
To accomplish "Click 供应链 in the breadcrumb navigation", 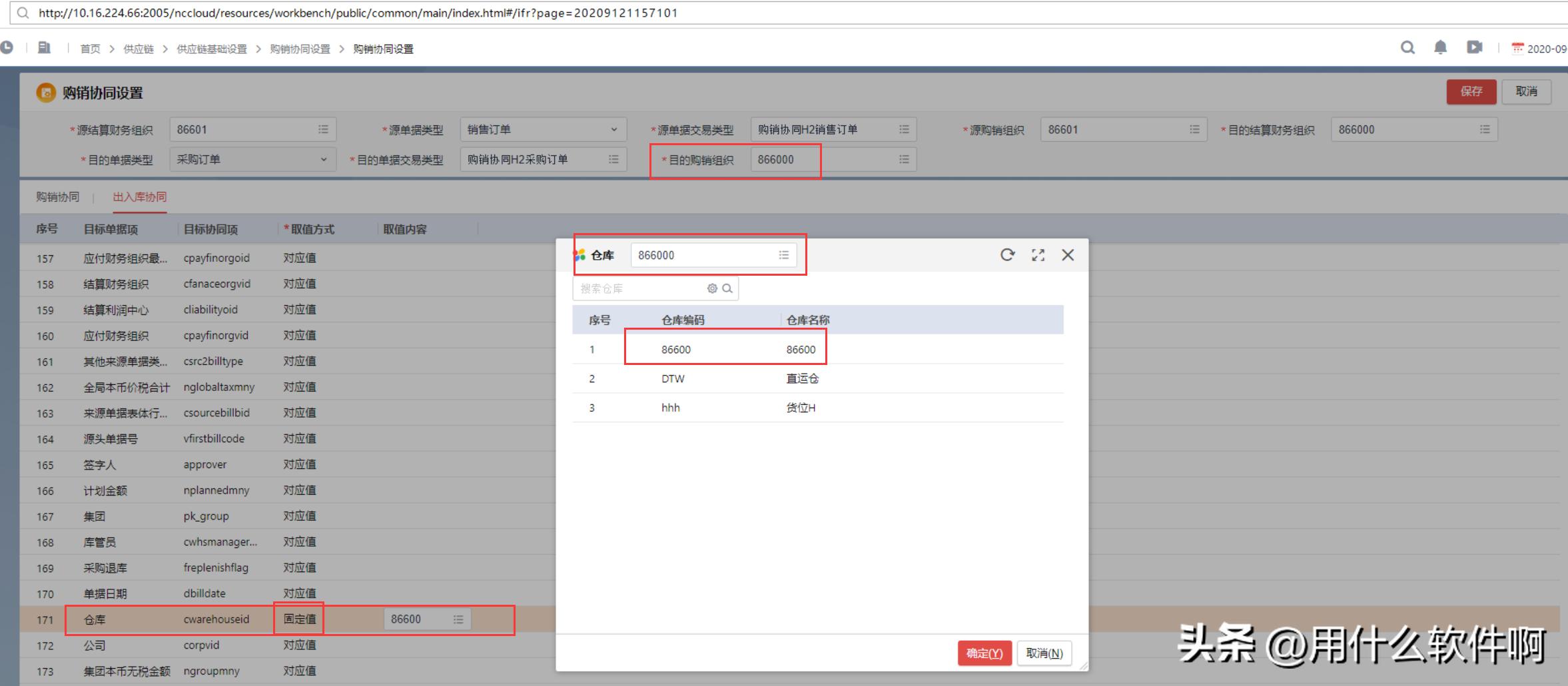I will point(140,48).
